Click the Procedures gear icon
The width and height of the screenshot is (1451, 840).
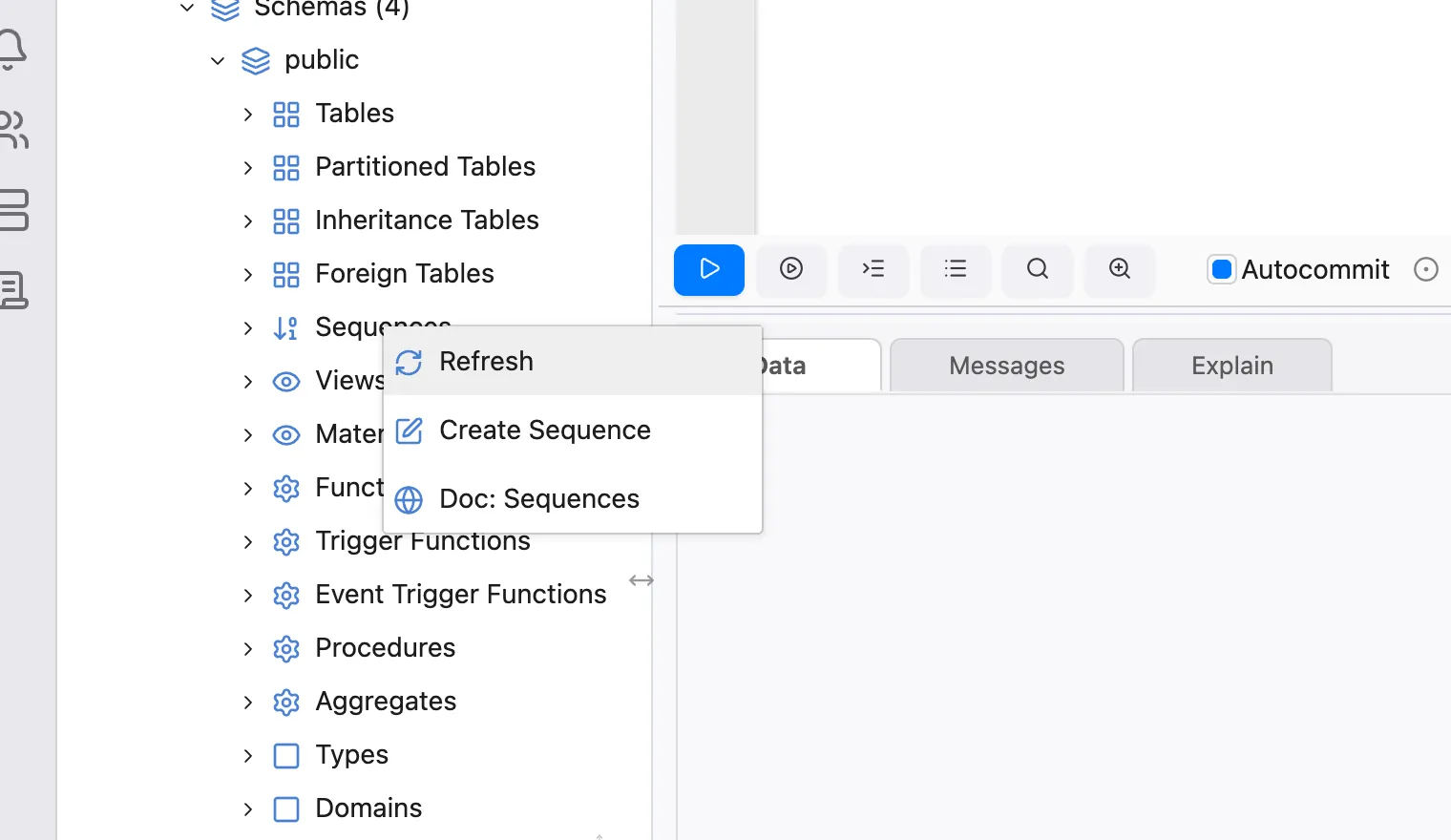tap(286, 649)
